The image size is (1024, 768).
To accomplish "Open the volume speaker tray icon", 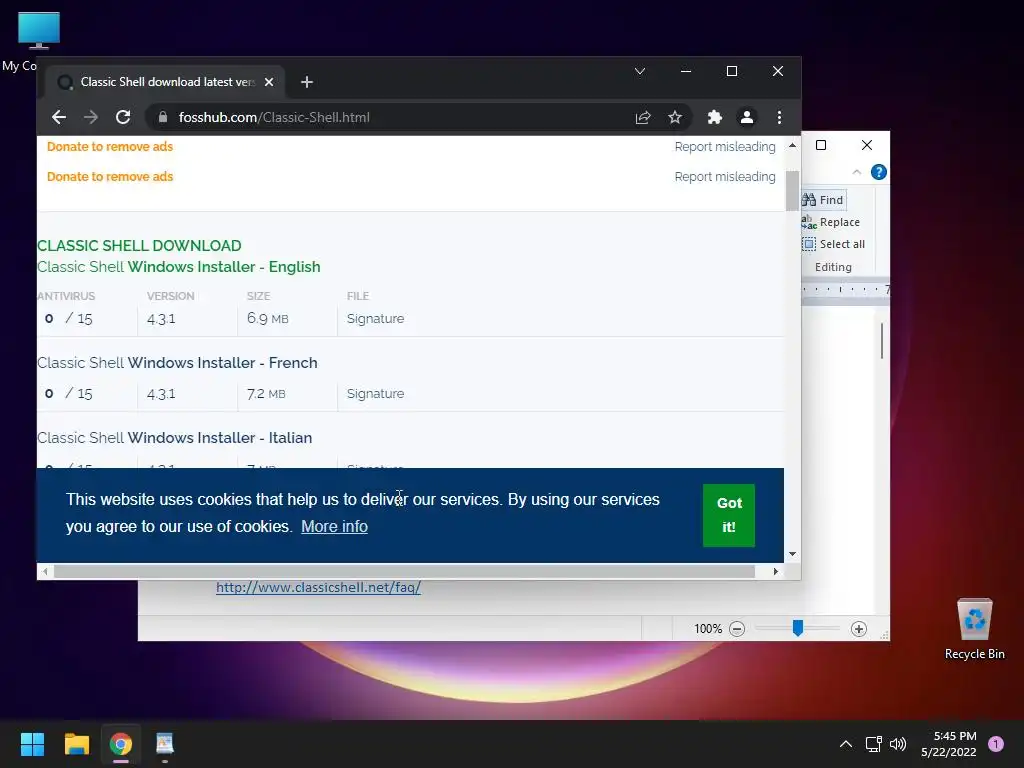I will point(898,744).
